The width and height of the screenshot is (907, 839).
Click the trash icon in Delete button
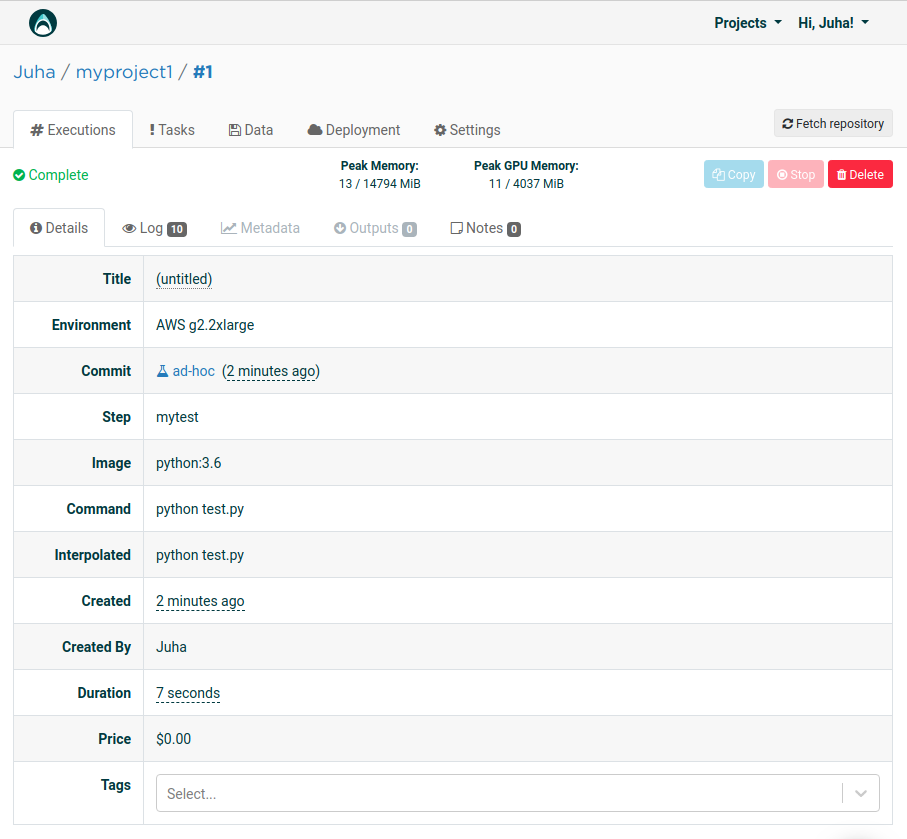coord(842,175)
